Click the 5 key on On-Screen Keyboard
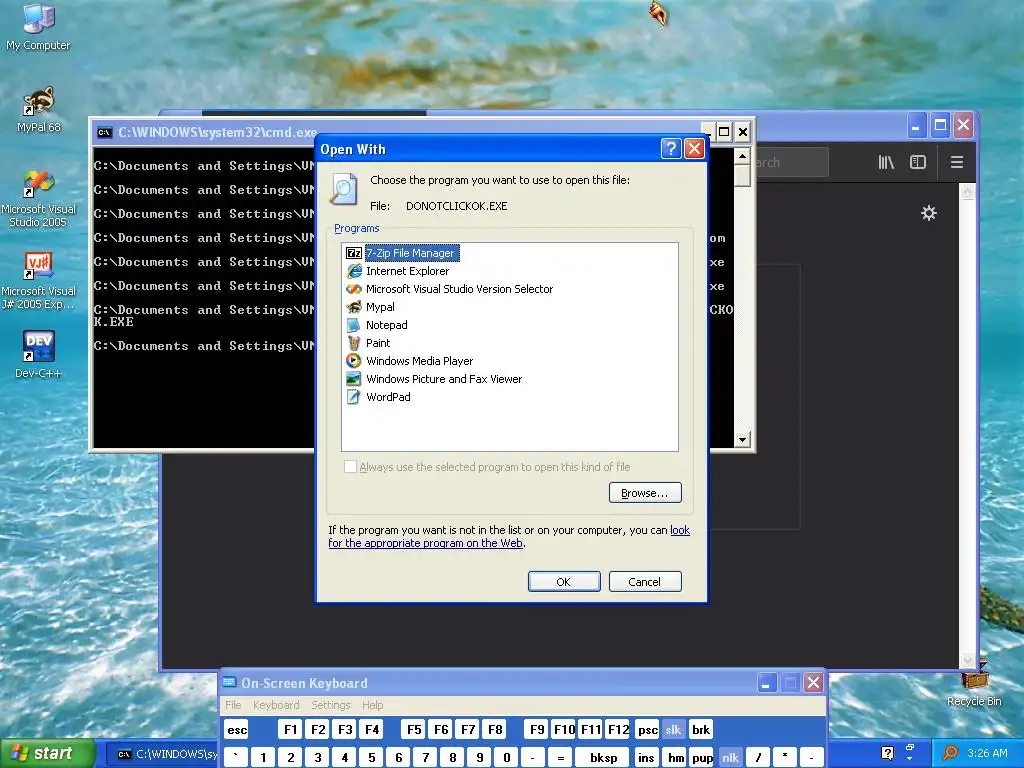 [372, 758]
